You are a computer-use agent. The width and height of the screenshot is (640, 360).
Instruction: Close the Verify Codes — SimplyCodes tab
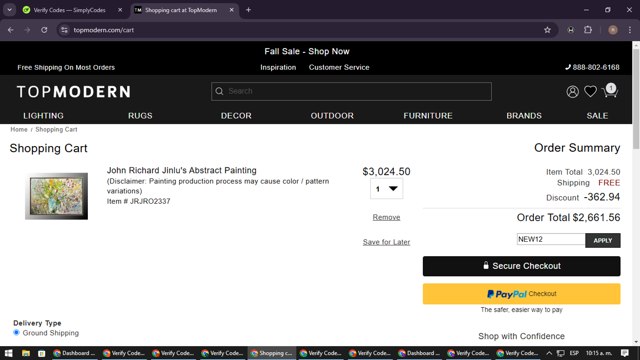tap(120, 10)
